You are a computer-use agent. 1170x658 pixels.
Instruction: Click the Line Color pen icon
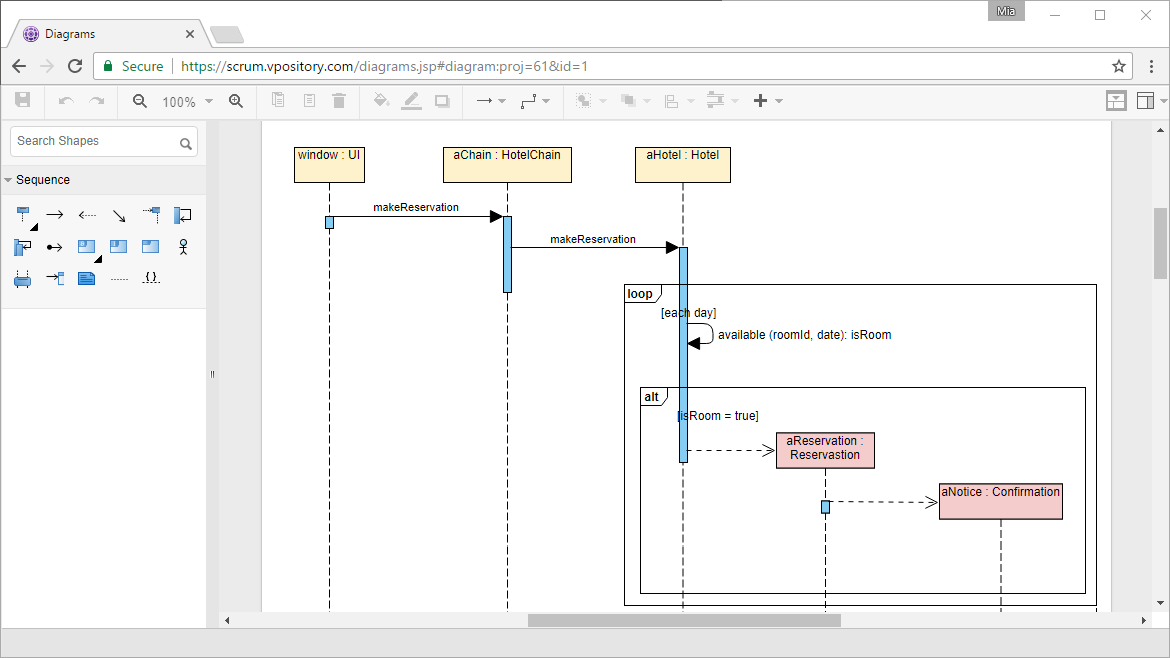411,101
